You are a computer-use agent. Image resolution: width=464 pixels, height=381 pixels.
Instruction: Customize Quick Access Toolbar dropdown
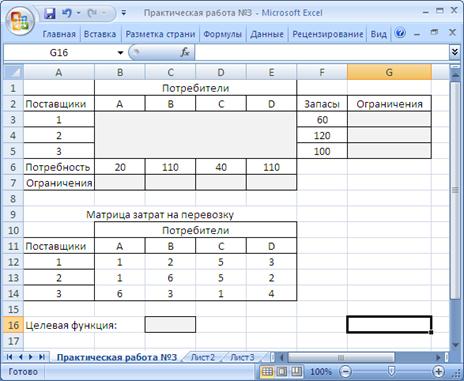pyautogui.click(x=124, y=13)
